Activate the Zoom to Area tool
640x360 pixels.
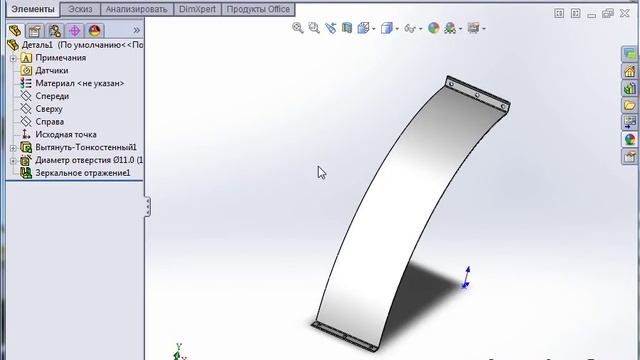314,28
